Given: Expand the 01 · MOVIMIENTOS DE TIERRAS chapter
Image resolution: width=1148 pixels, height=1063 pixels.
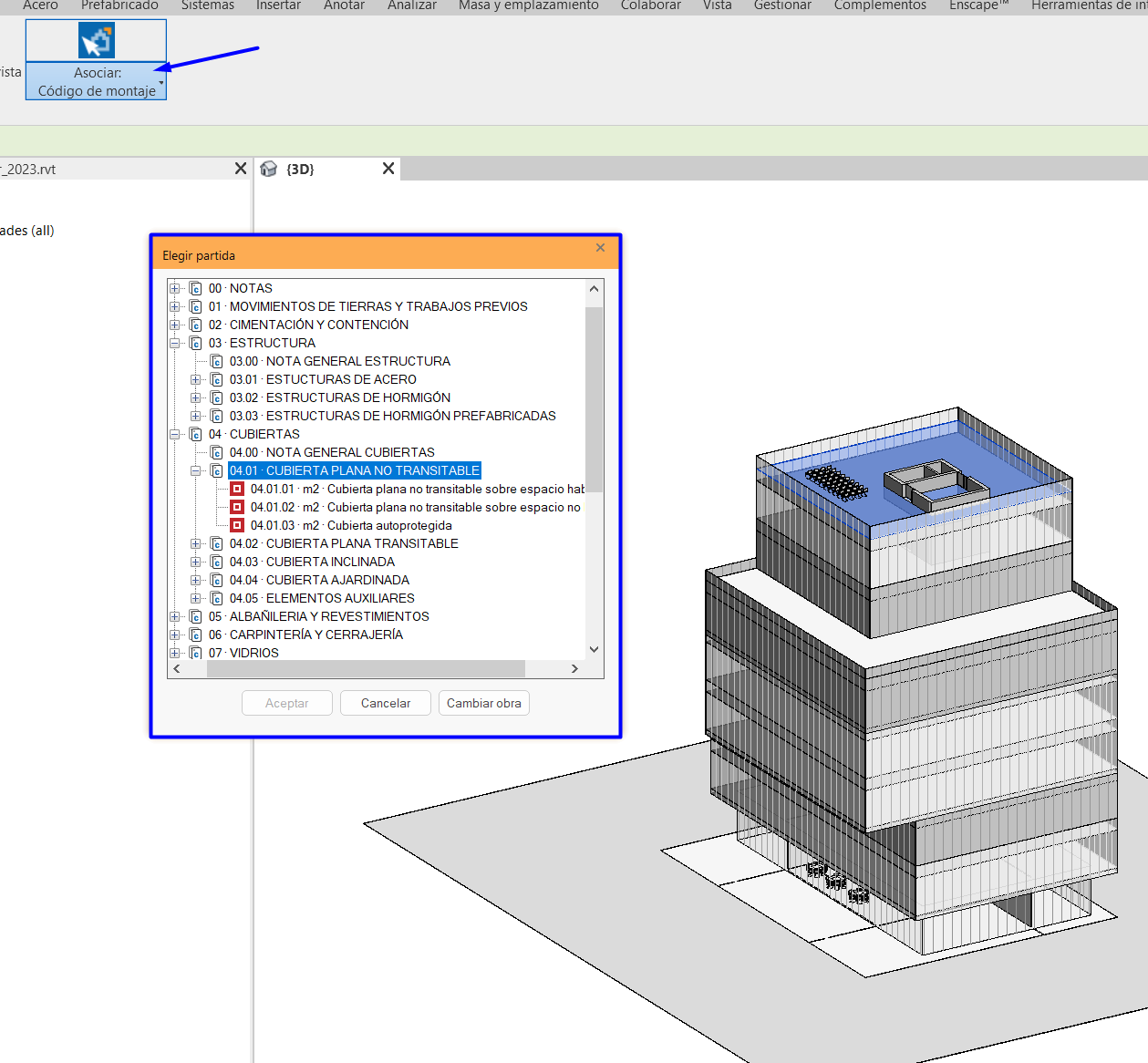Looking at the screenshot, I should click(x=175, y=306).
